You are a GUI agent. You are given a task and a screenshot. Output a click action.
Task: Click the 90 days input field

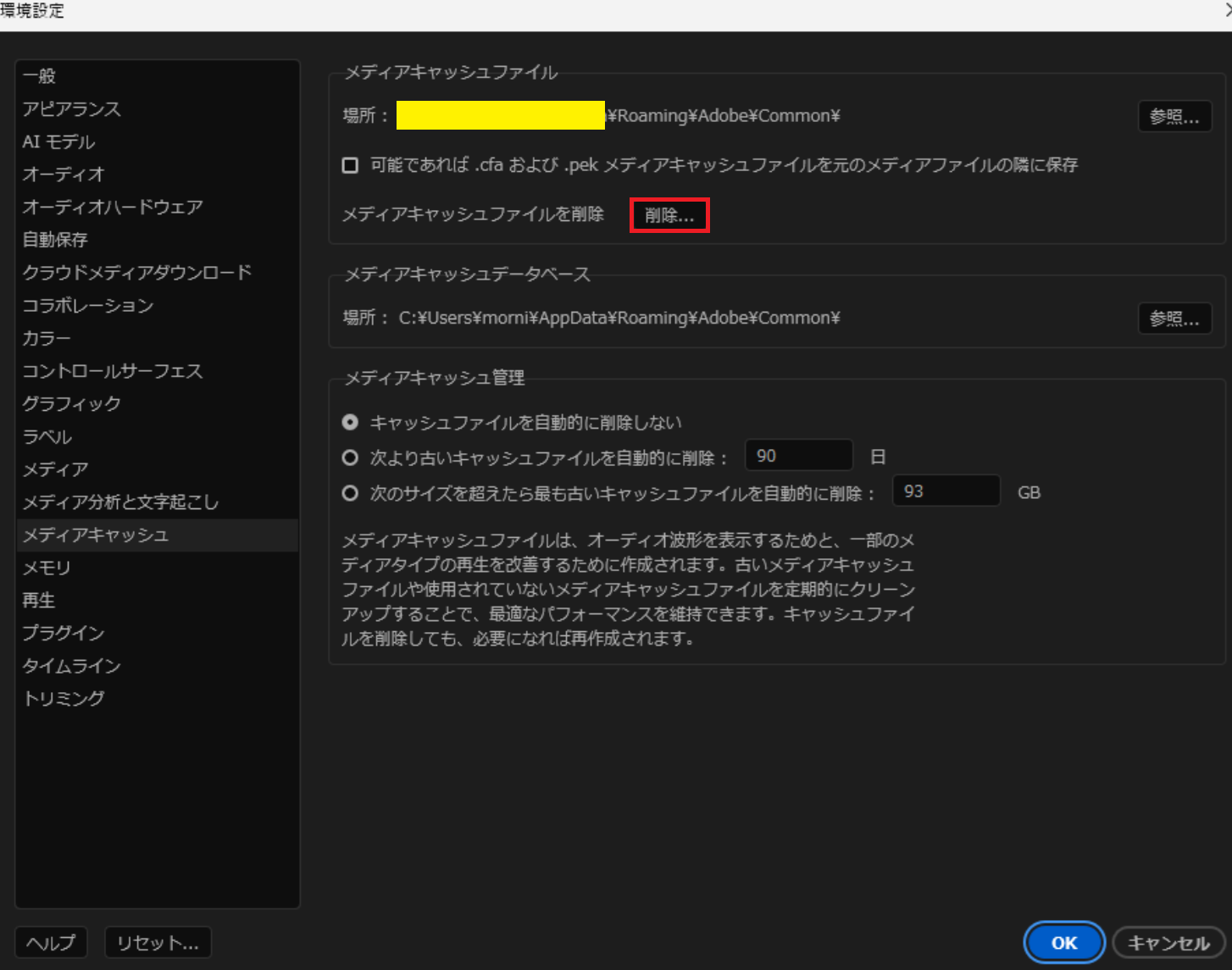[x=797, y=457]
